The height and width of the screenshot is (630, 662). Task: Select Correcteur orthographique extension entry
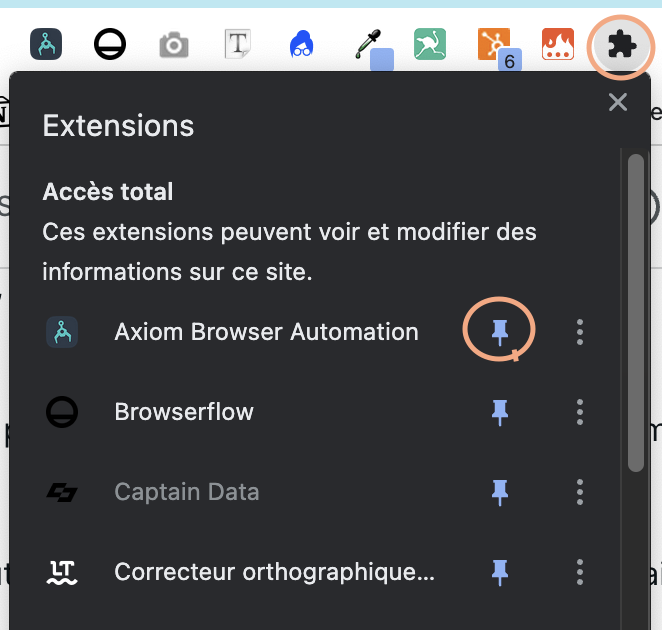274,572
